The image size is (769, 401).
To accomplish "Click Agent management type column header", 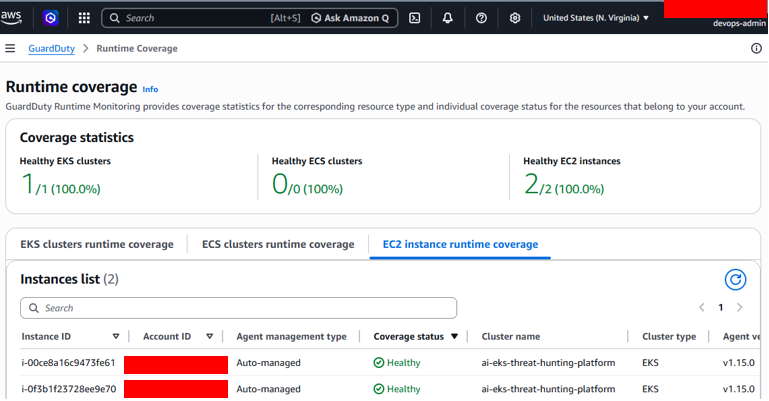I will pos(291,336).
